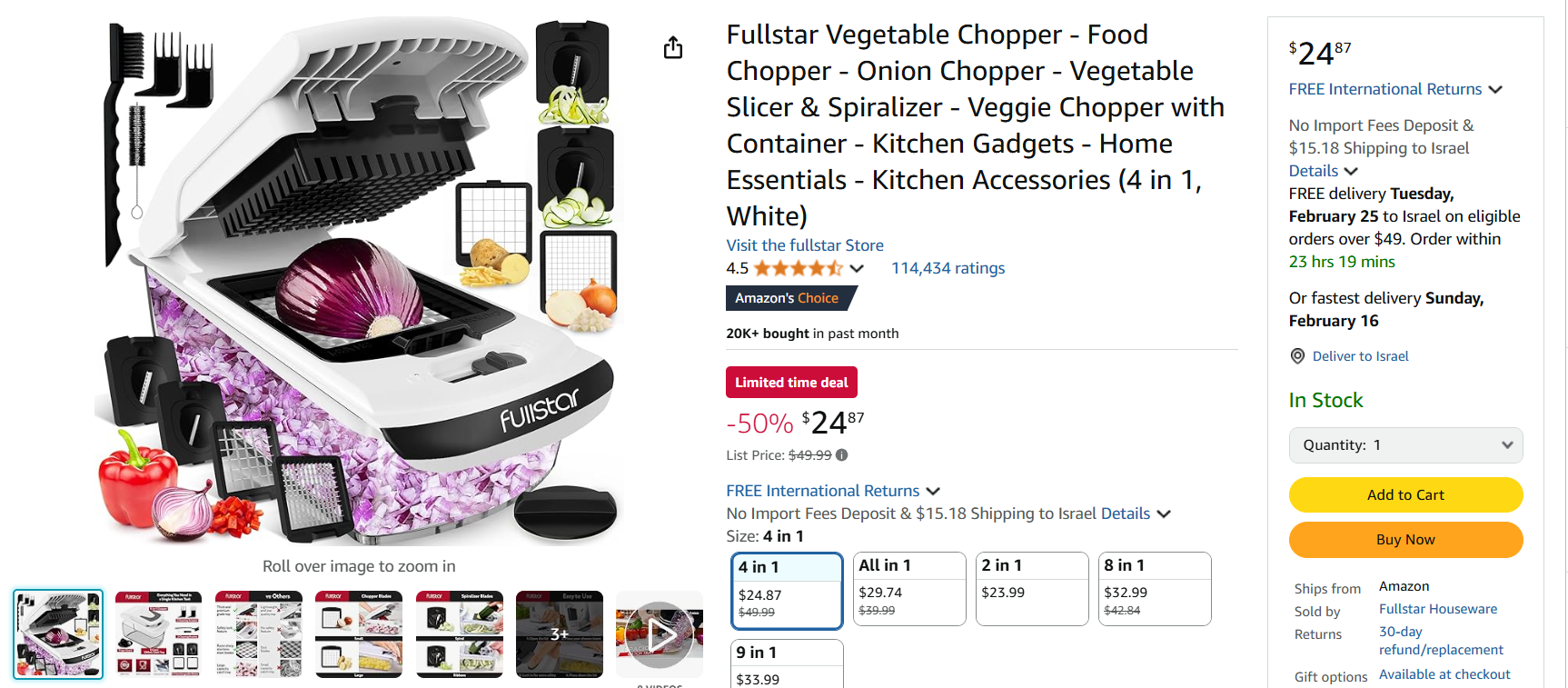Open the 114,434 ratings link

(x=948, y=268)
